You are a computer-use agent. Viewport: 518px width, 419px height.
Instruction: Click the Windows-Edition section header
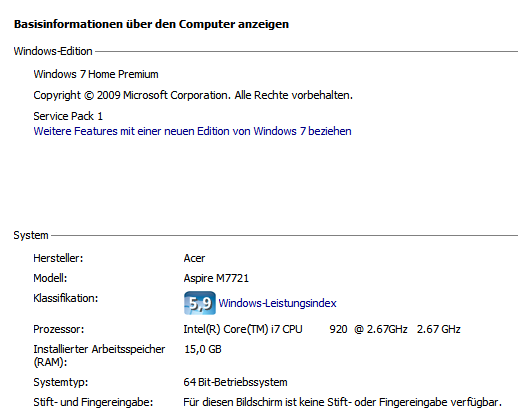point(53,51)
